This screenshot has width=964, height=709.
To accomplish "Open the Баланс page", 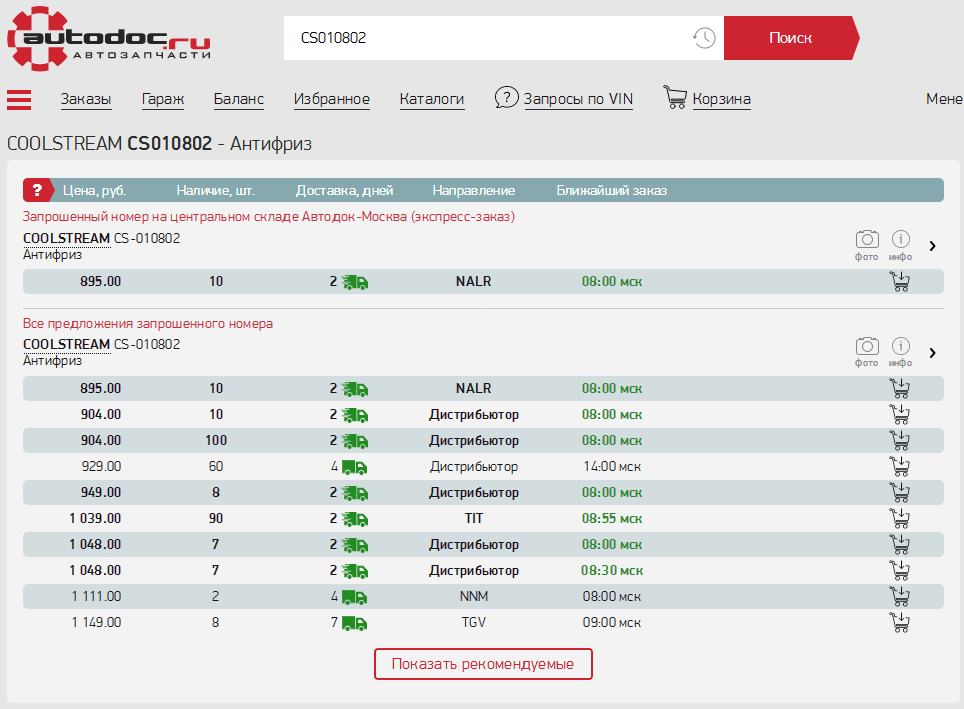I will pyautogui.click(x=239, y=99).
